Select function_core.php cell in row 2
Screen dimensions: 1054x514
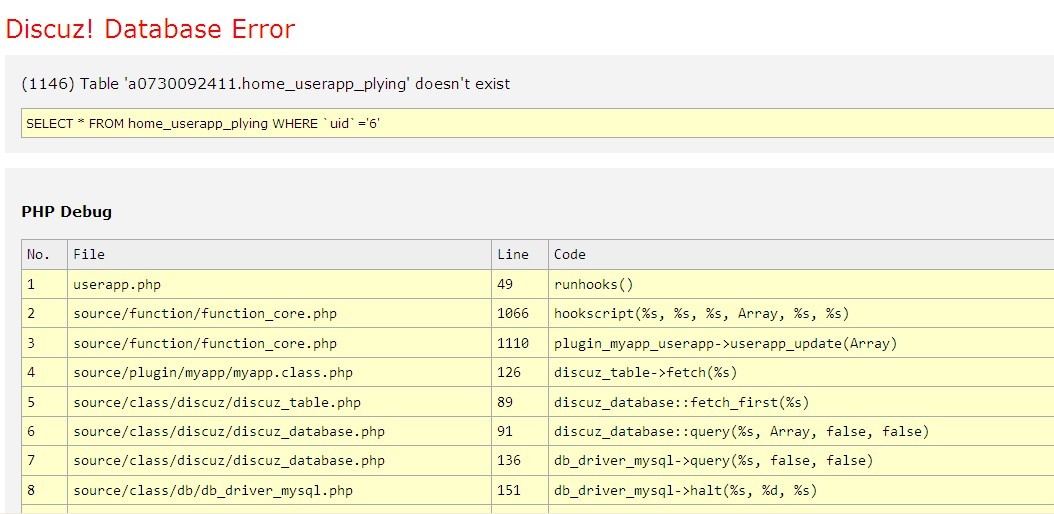click(x=280, y=314)
